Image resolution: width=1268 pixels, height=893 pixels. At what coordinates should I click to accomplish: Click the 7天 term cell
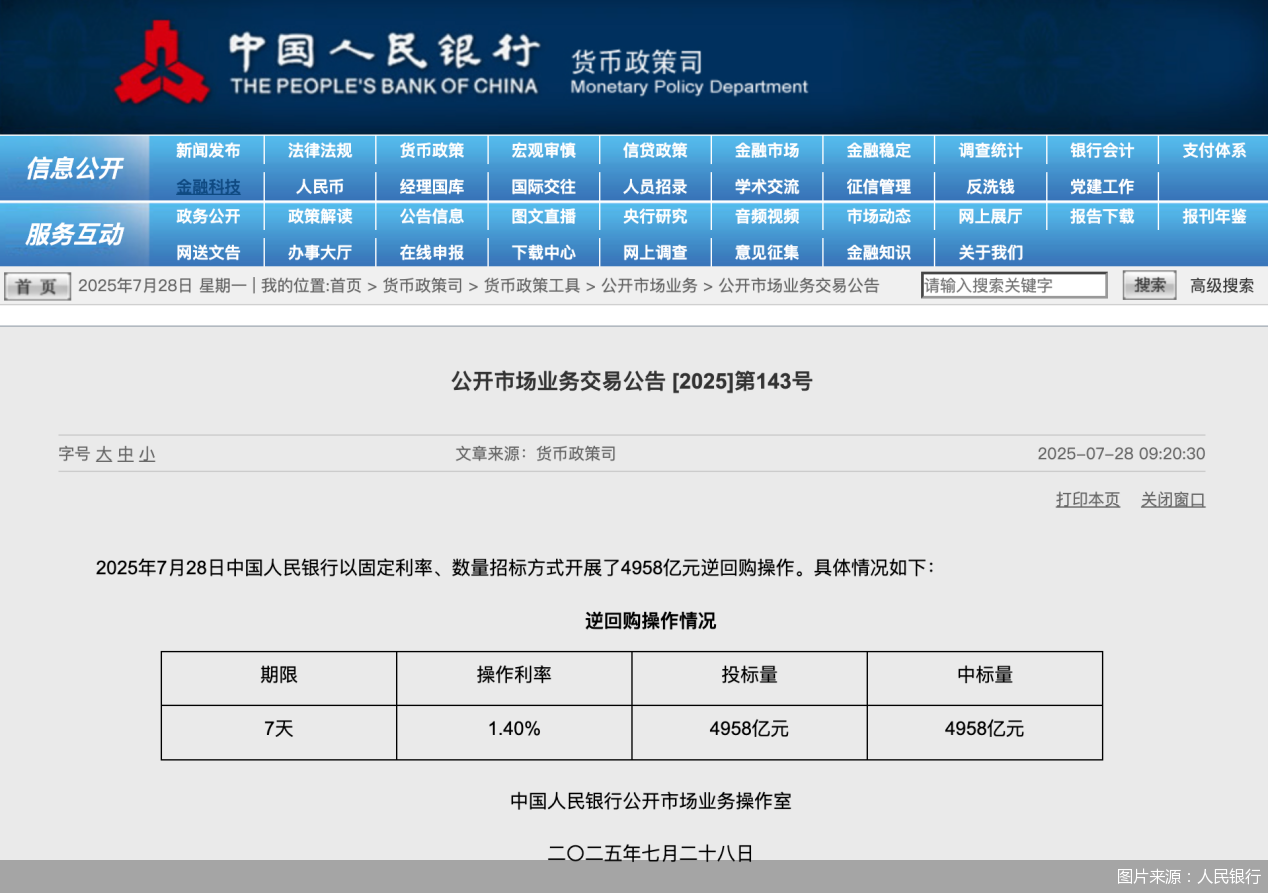pyautogui.click(x=279, y=732)
